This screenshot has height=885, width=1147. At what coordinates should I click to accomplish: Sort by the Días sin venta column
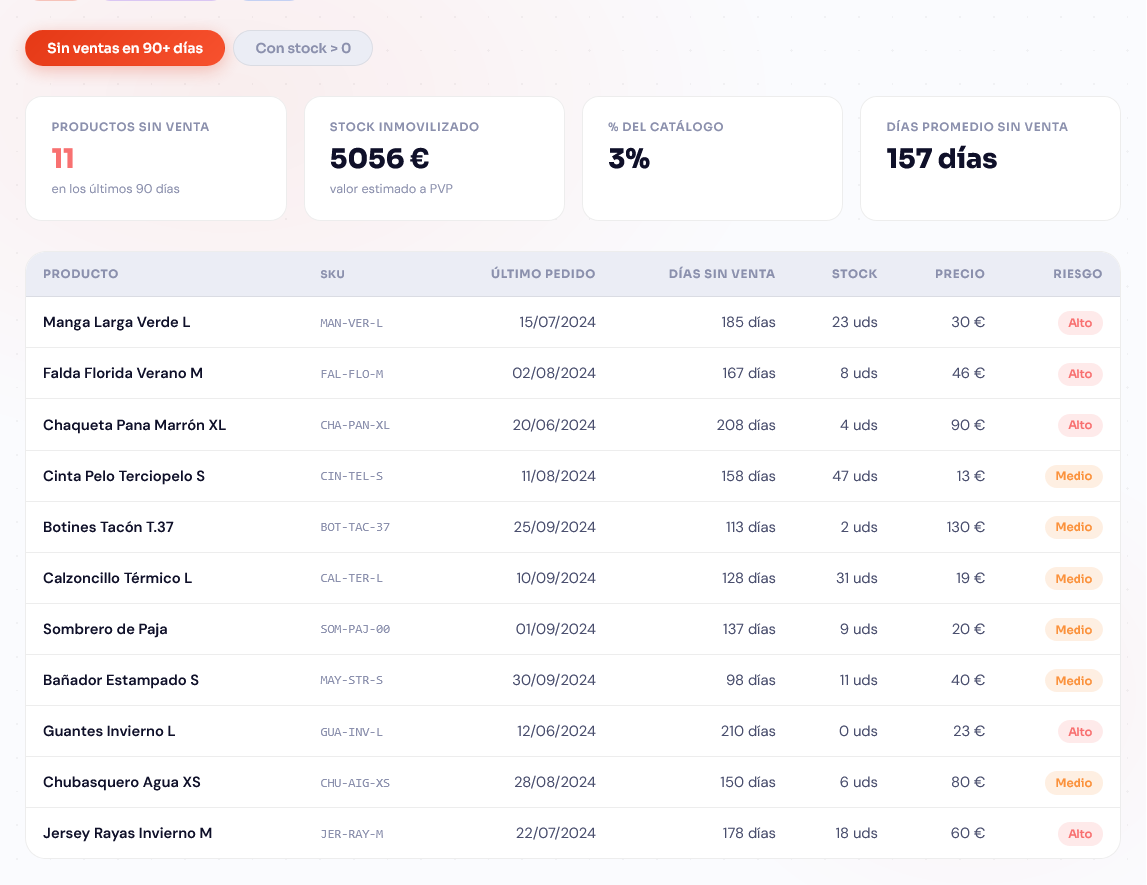coord(721,274)
